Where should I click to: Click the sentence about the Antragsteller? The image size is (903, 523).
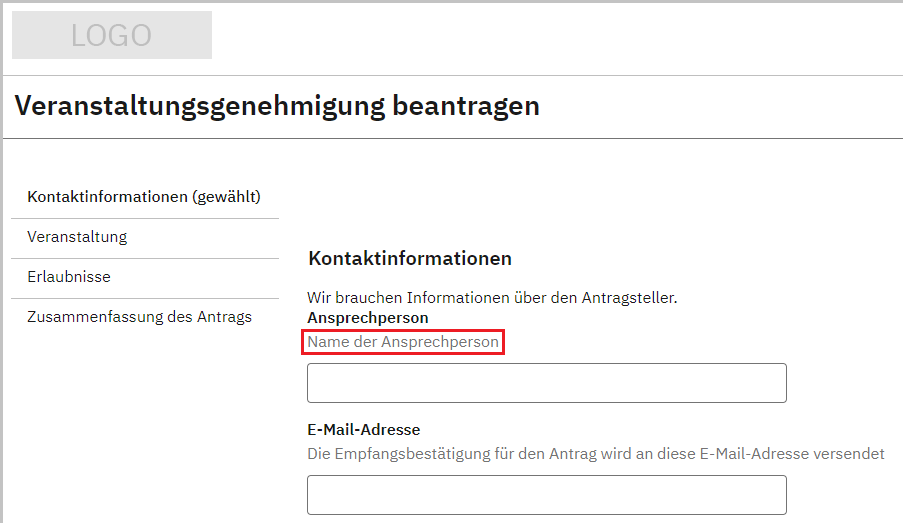493,298
